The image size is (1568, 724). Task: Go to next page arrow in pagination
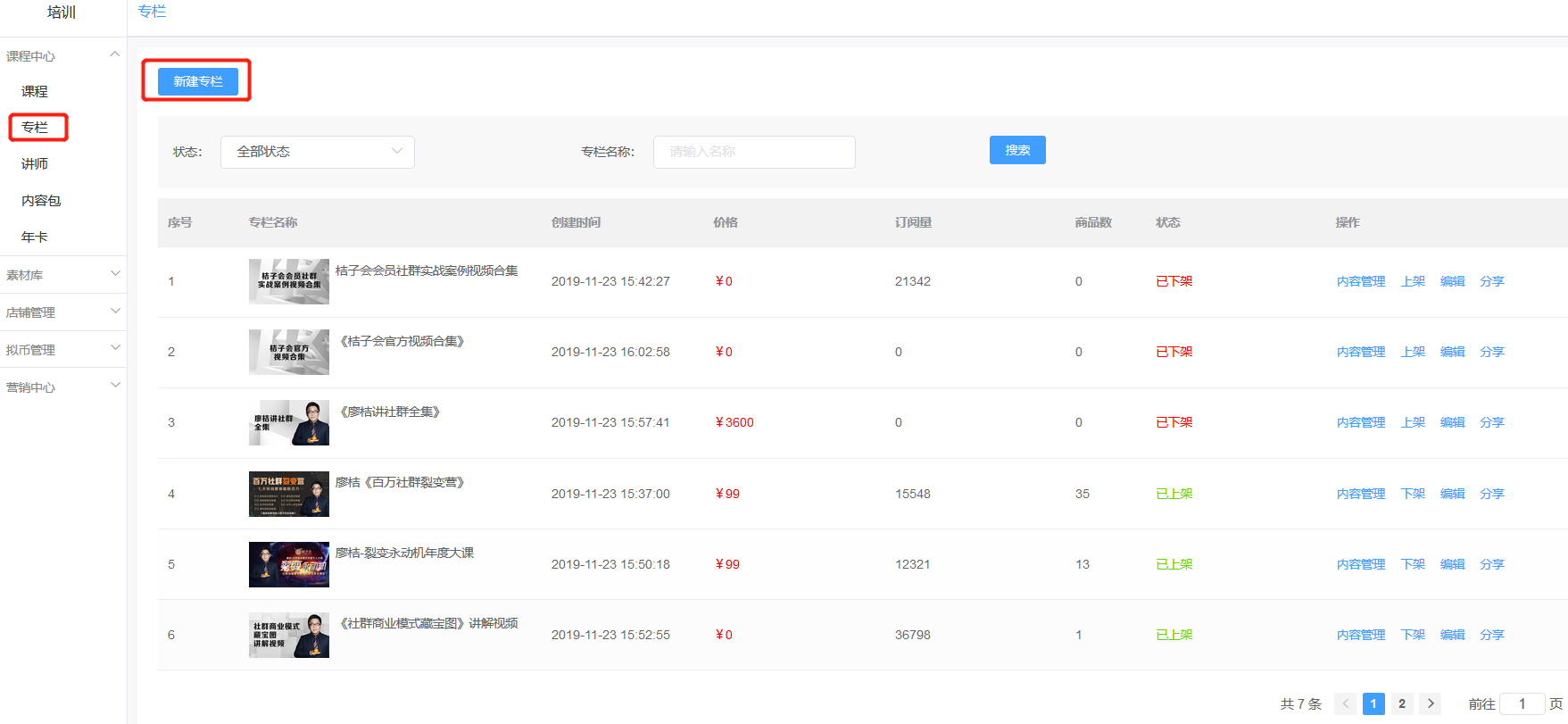[1431, 703]
